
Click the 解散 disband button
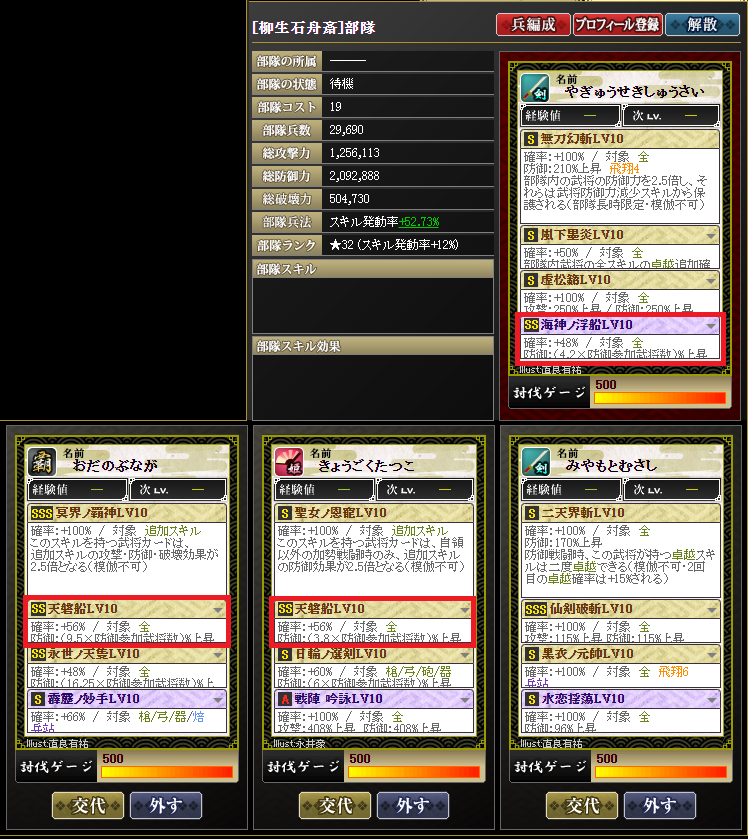[x=702, y=25]
